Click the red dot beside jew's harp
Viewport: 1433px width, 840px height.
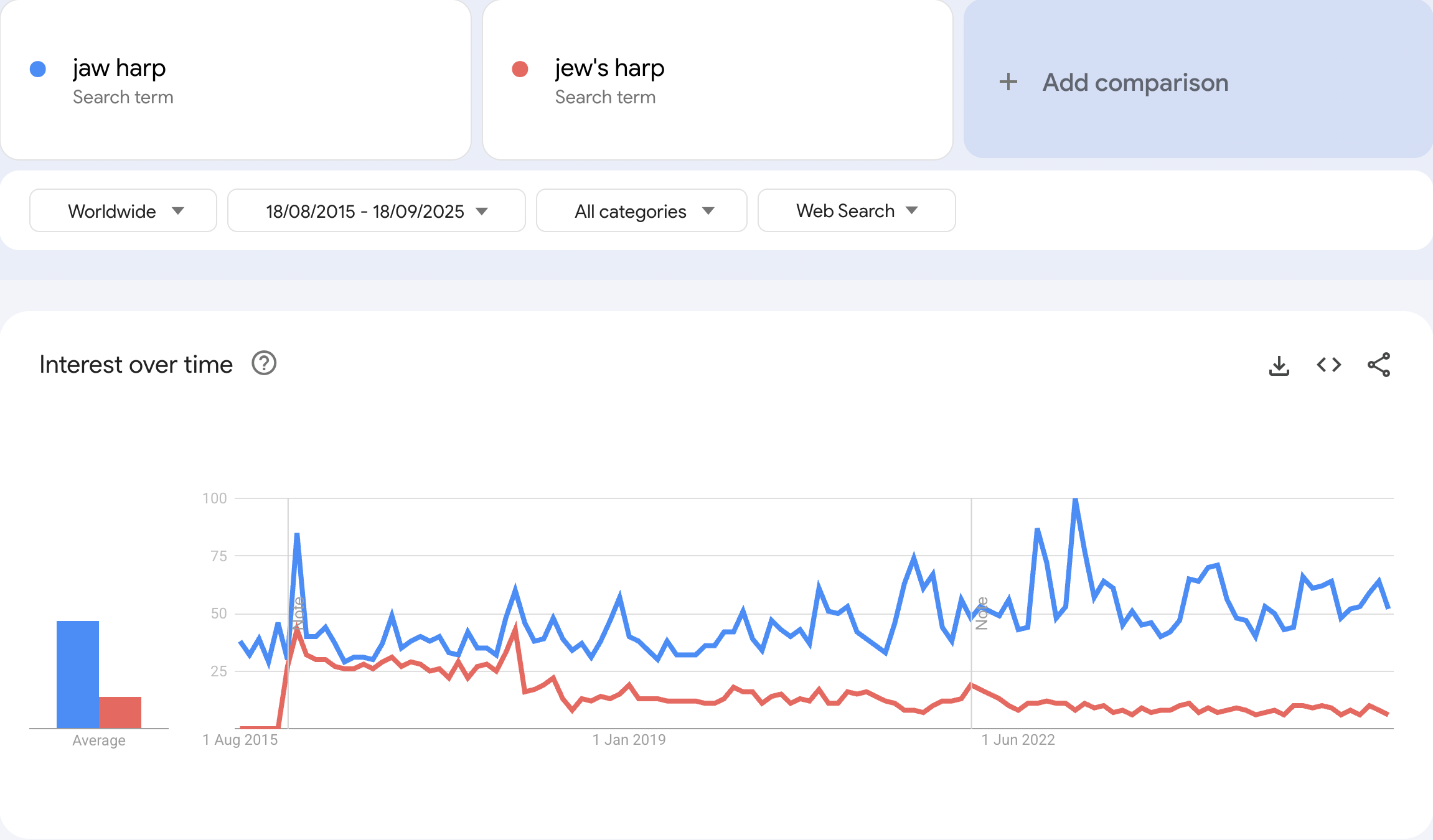(520, 69)
